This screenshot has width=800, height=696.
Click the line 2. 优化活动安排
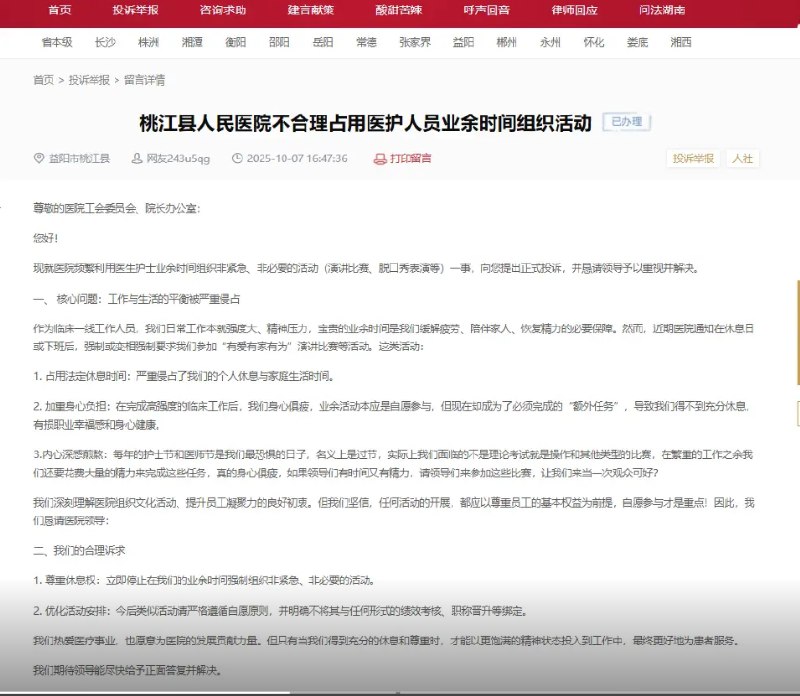[281, 611]
